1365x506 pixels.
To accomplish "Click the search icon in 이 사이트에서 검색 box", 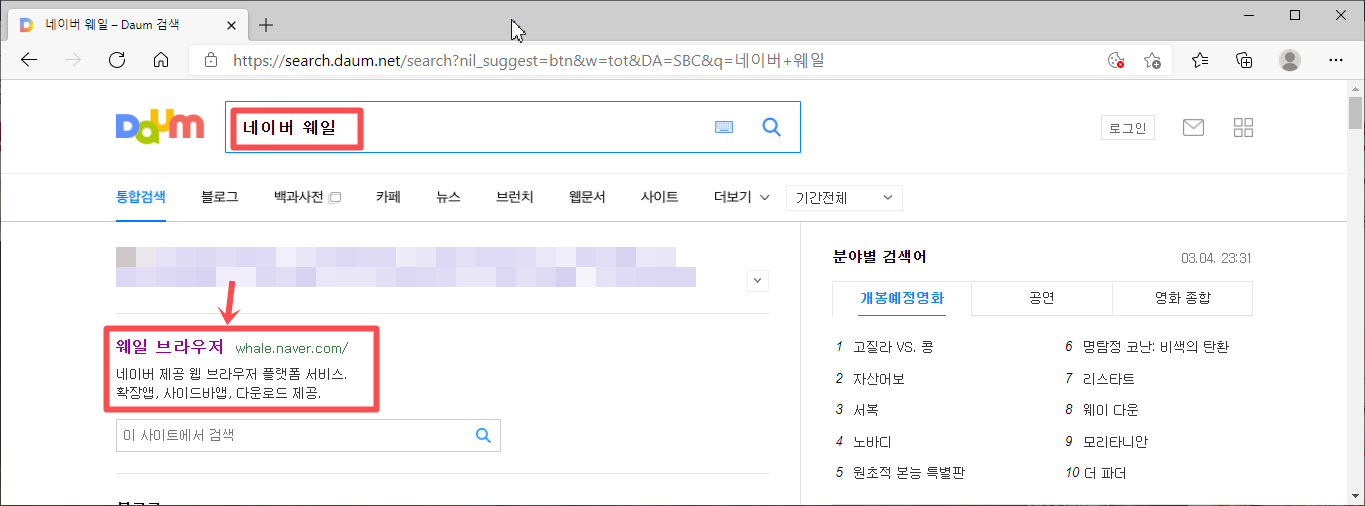I will 483,435.
